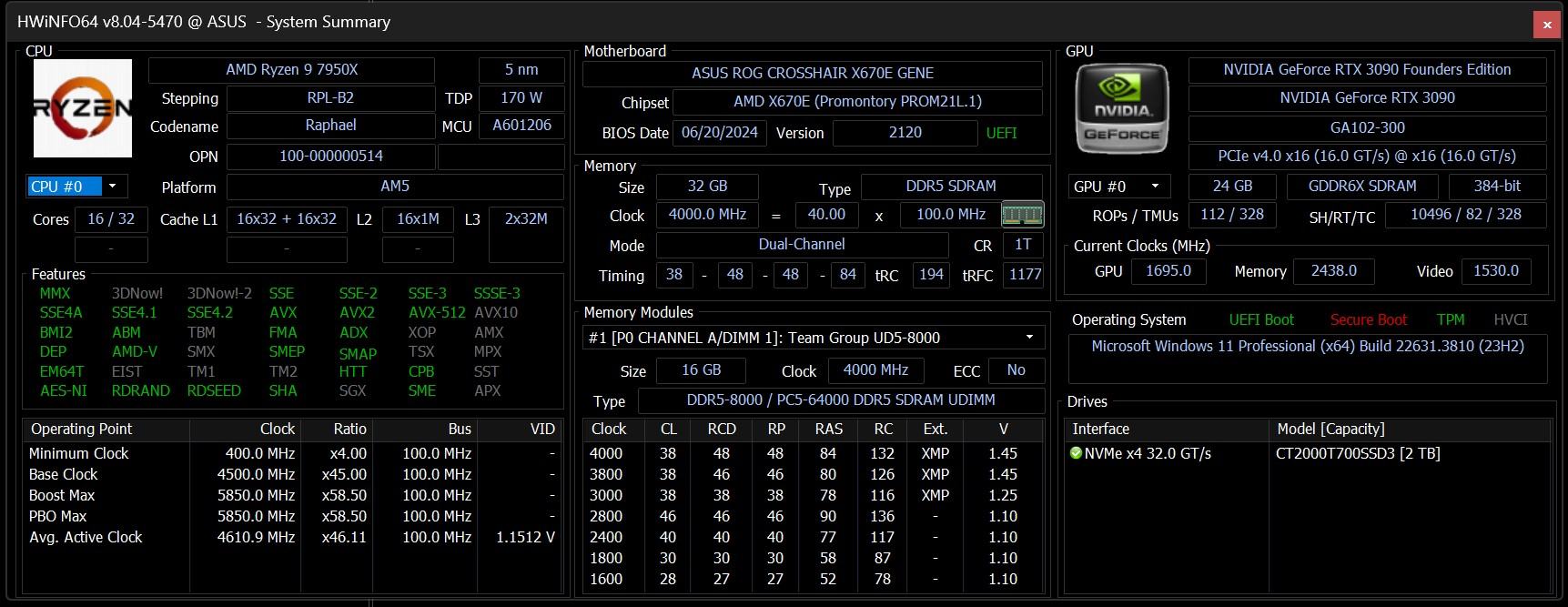Select the Minimum Clock row

click(292, 453)
